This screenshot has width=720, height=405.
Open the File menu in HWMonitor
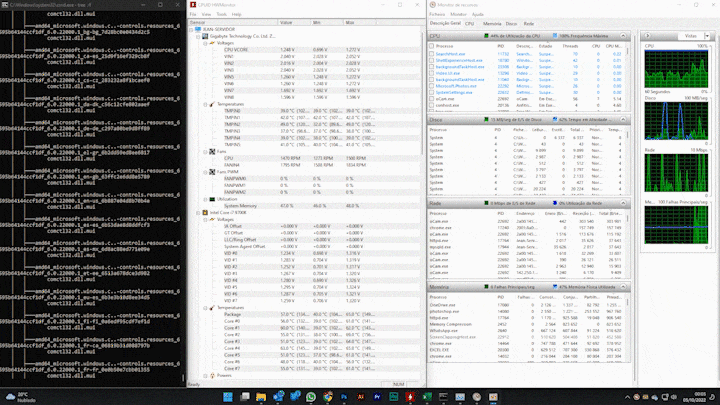(x=193, y=14)
